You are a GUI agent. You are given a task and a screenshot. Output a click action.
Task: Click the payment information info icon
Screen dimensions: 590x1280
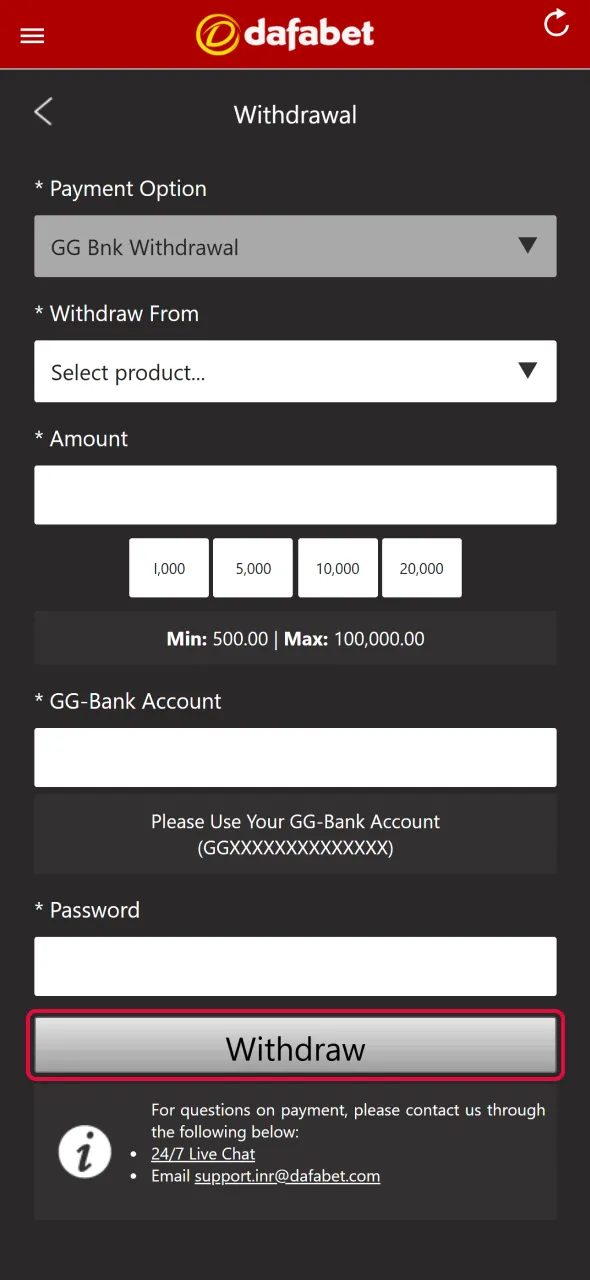[x=84, y=1151]
